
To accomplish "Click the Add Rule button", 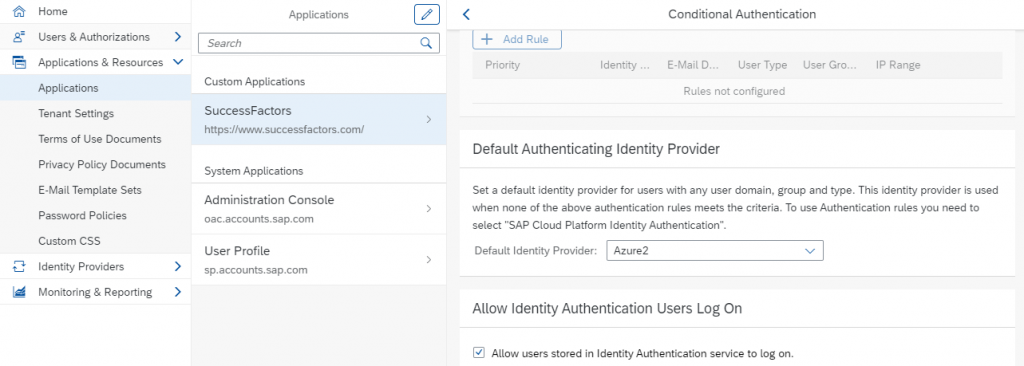I will [517, 39].
